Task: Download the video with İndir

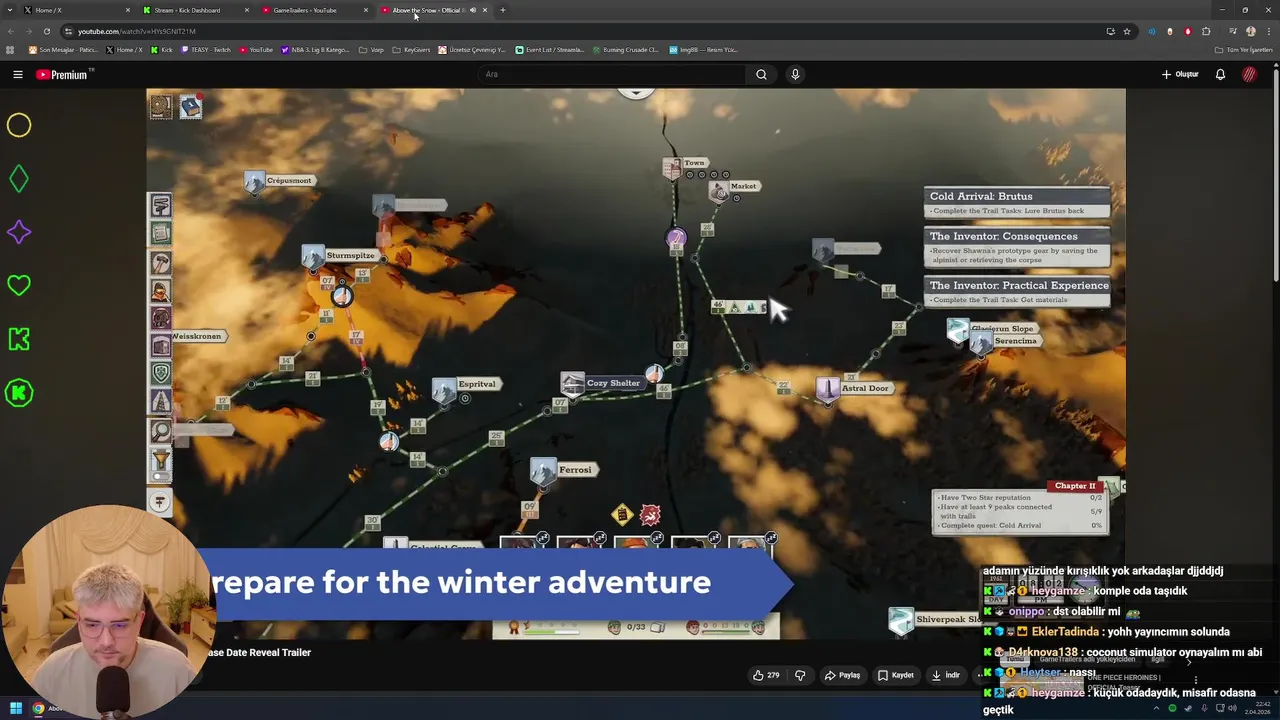Action: pyautogui.click(x=946, y=675)
